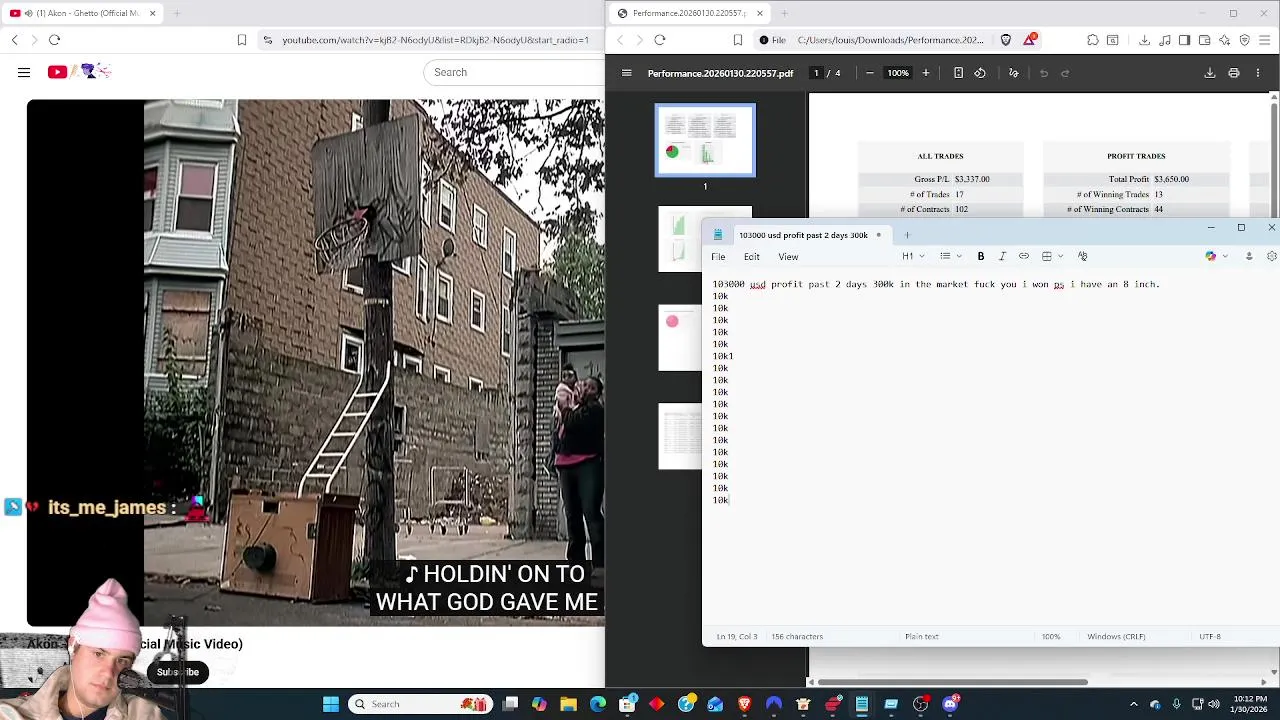
Task: Toggle italic formatting in Notepad
Action: tap(1002, 256)
